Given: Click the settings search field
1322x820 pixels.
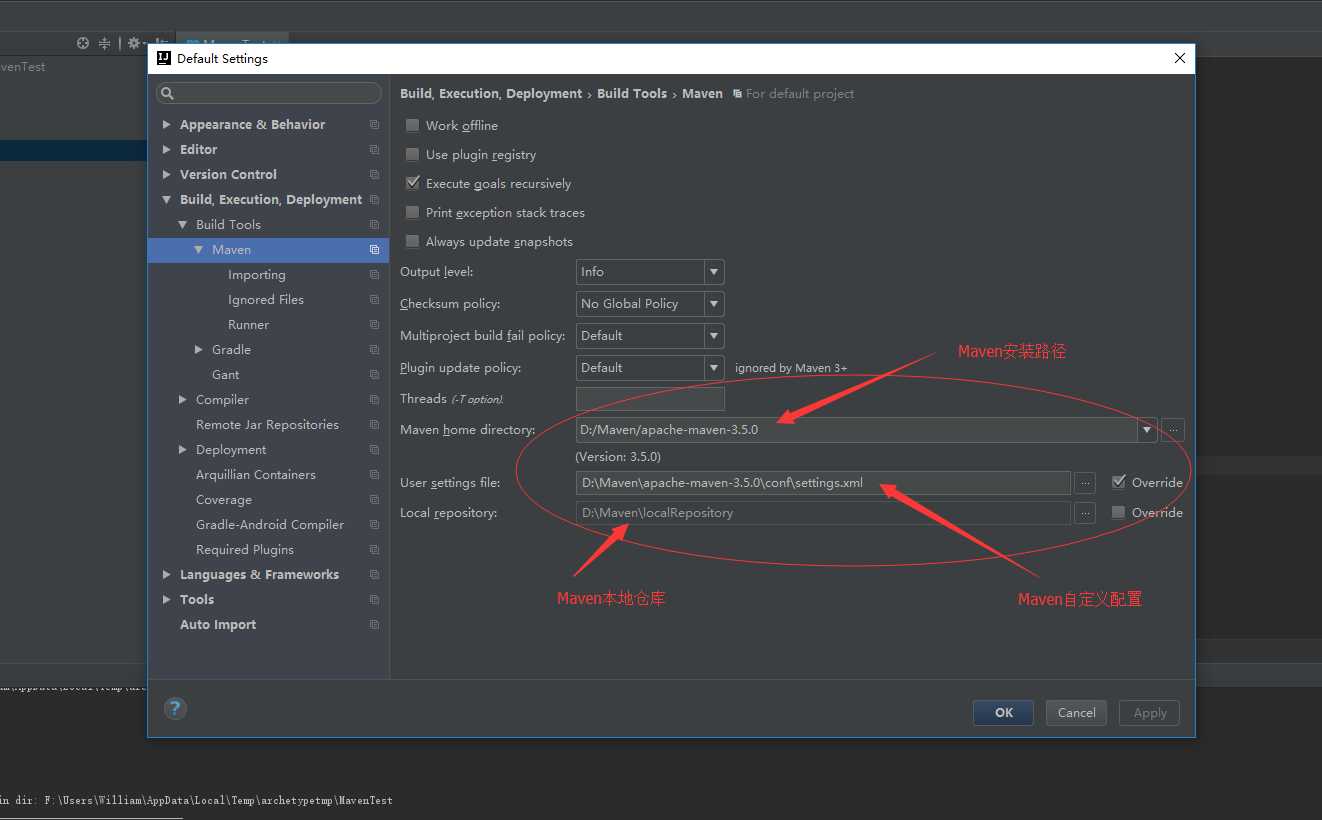Looking at the screenshot, I should pos(269,93).
